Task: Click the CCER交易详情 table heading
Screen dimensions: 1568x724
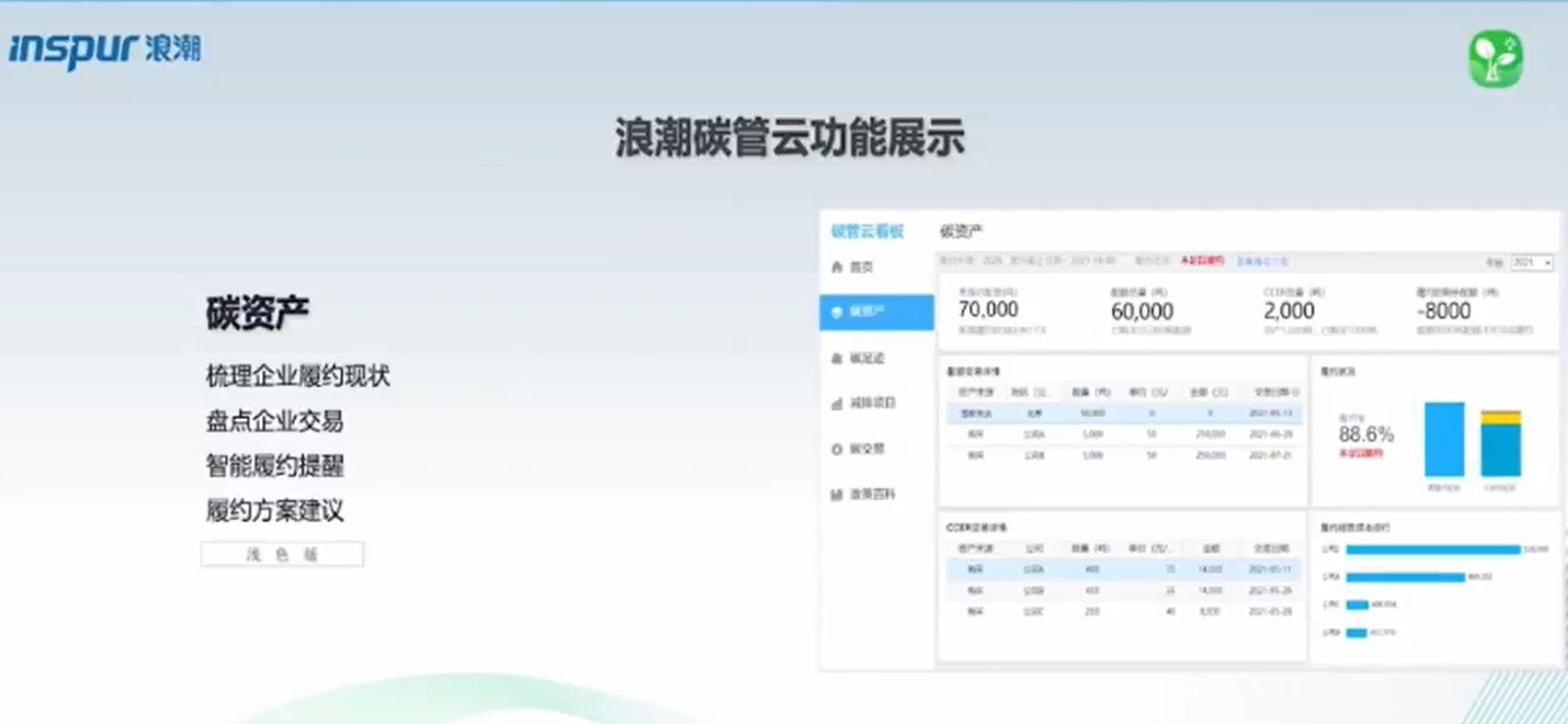Action: tap(976, 528)
